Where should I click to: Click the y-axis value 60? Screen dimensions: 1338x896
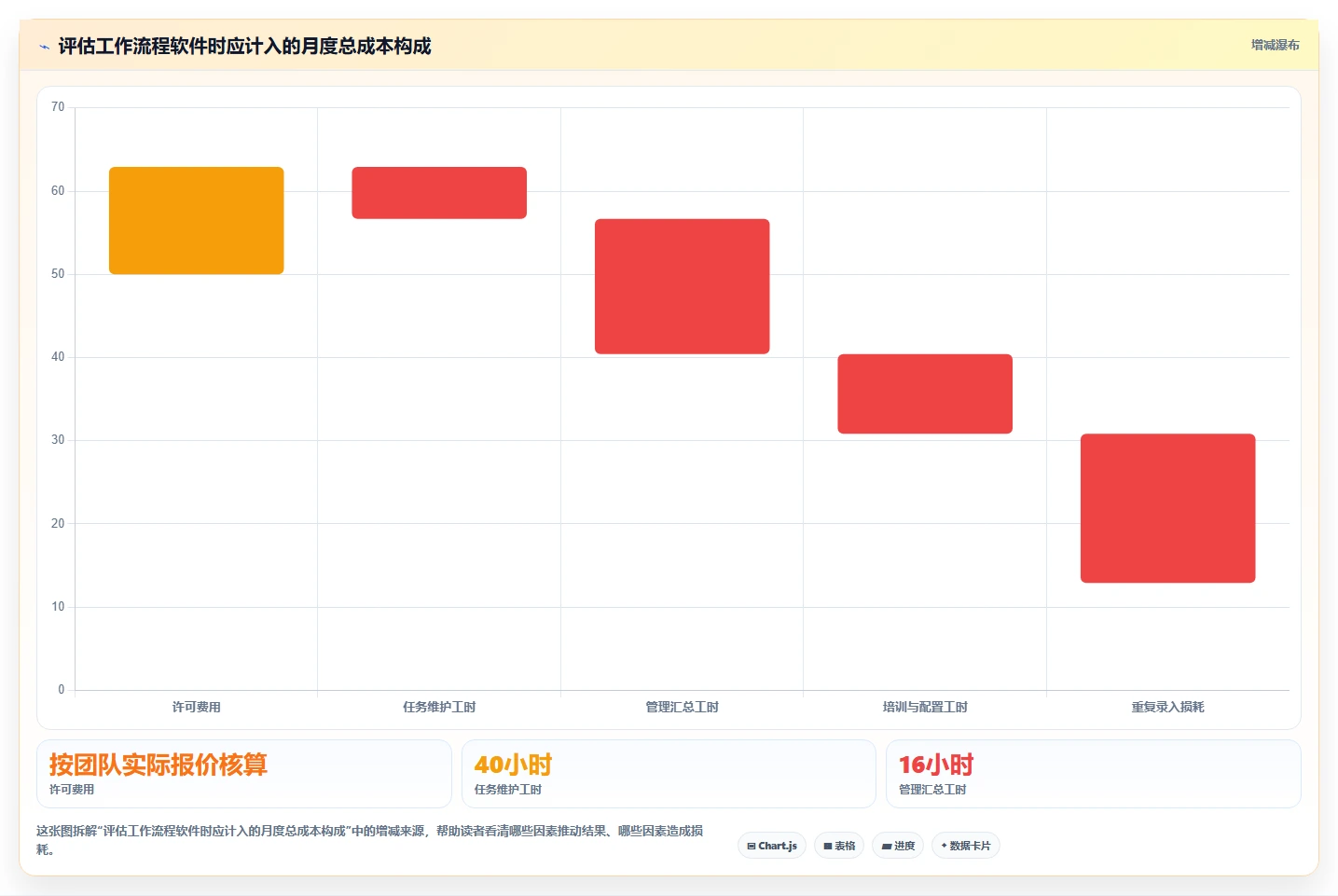[58, 191]
